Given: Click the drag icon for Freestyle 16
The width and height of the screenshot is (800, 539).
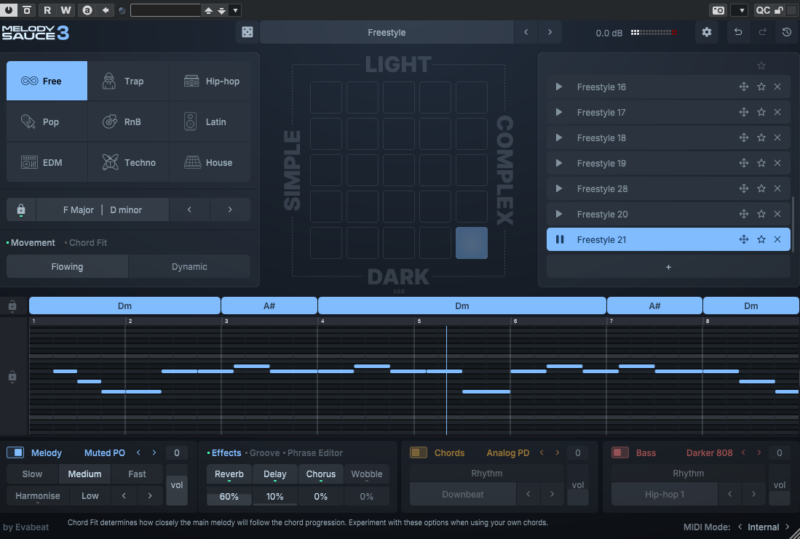Looking at the screenshot, I should (743, 87).
